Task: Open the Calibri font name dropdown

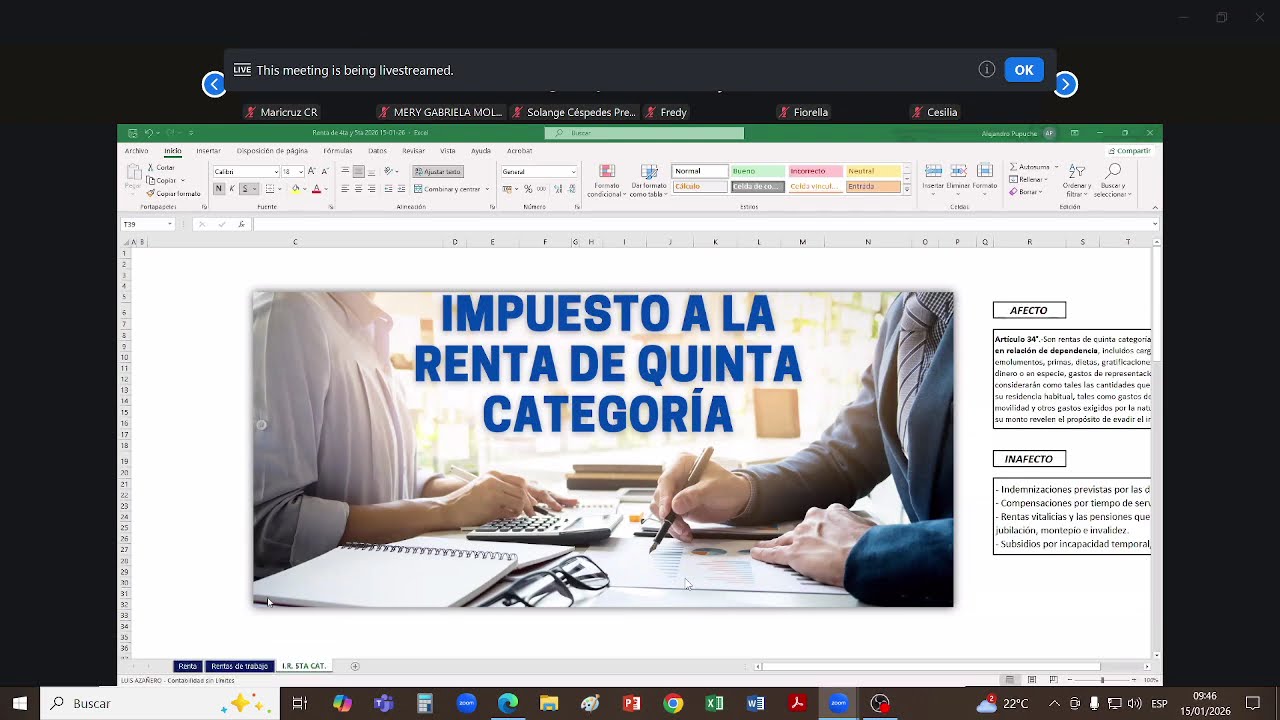Action: (x=276, y=171)
